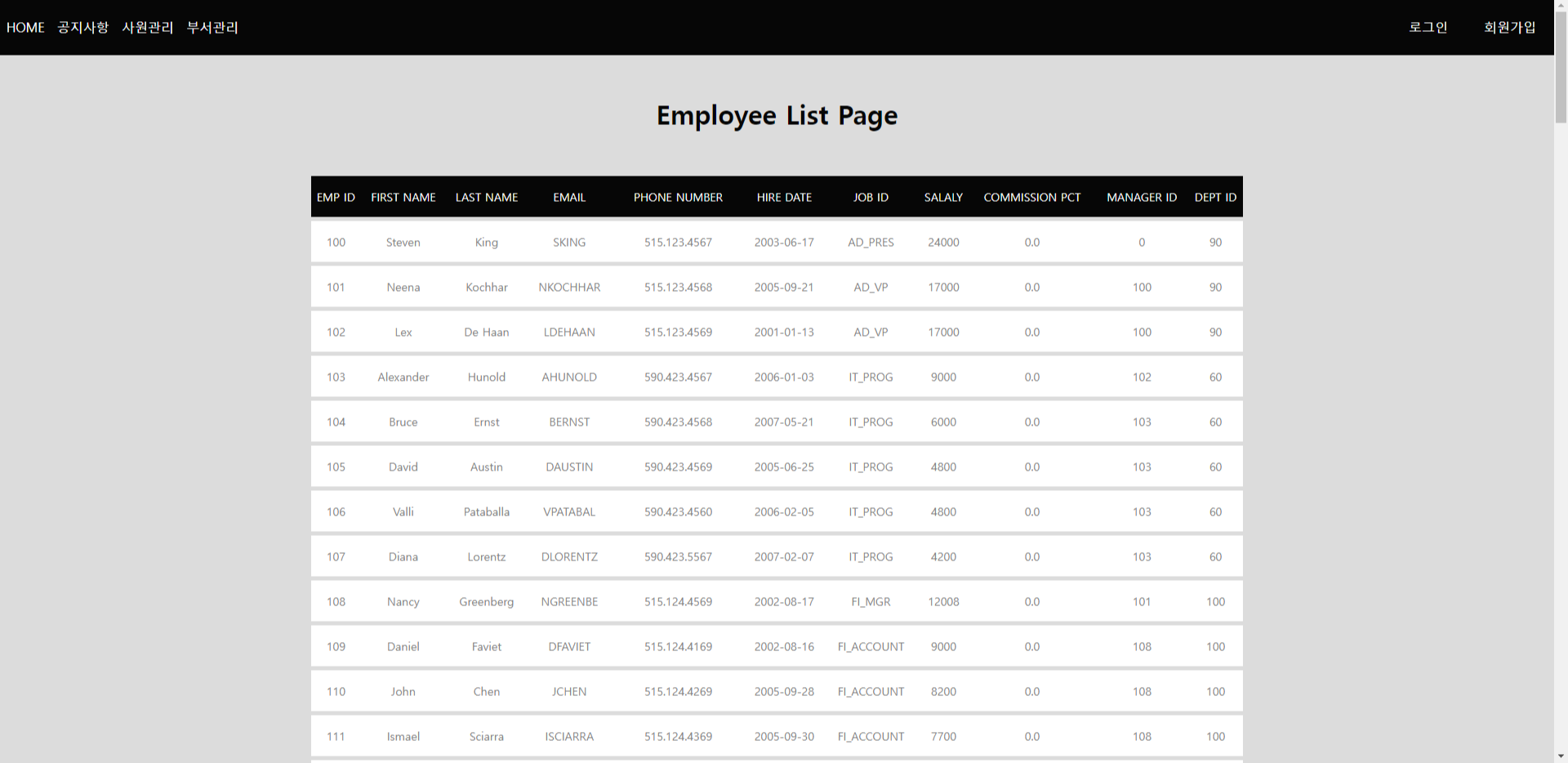Click salary value 4200
Image resolution: width=1568 pixels, height=763 pixels.
coord(943,556)
